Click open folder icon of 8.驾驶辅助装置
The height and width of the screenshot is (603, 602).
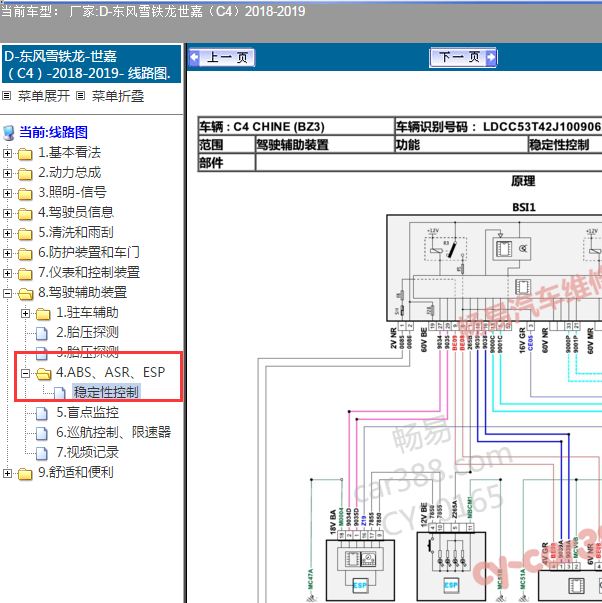pyautogui.click(x=25, y=294)
